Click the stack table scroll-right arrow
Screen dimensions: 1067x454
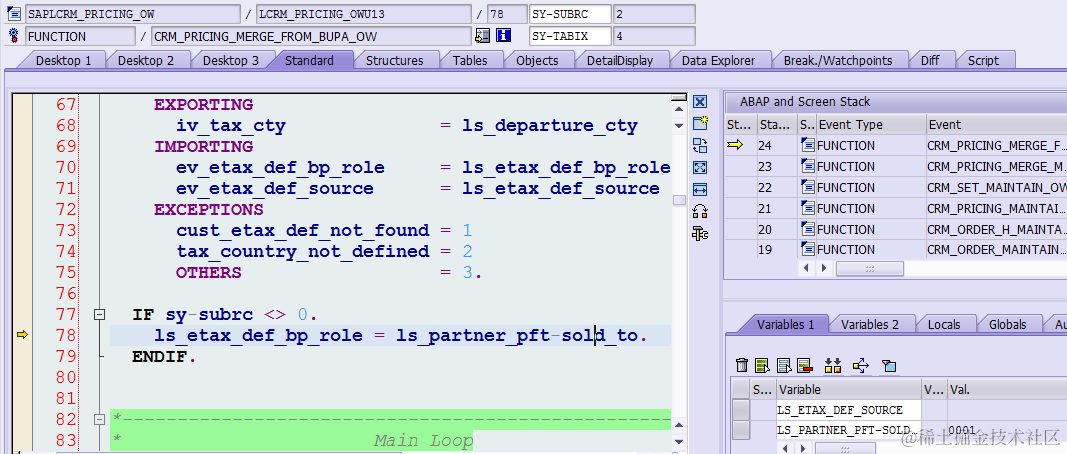824,268
